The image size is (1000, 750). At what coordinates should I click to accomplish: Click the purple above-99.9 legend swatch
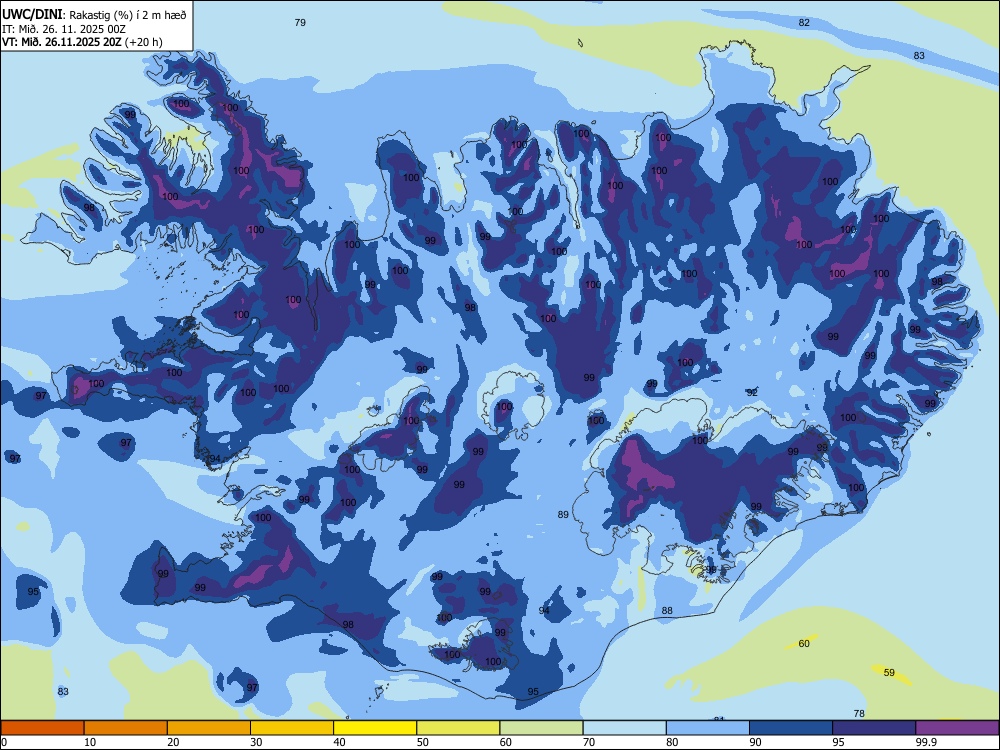[957, 728]
